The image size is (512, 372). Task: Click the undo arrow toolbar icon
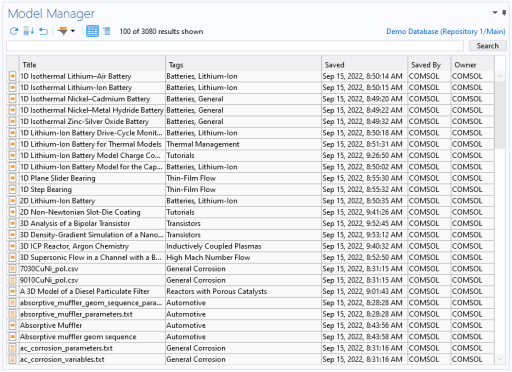[43, 31]
